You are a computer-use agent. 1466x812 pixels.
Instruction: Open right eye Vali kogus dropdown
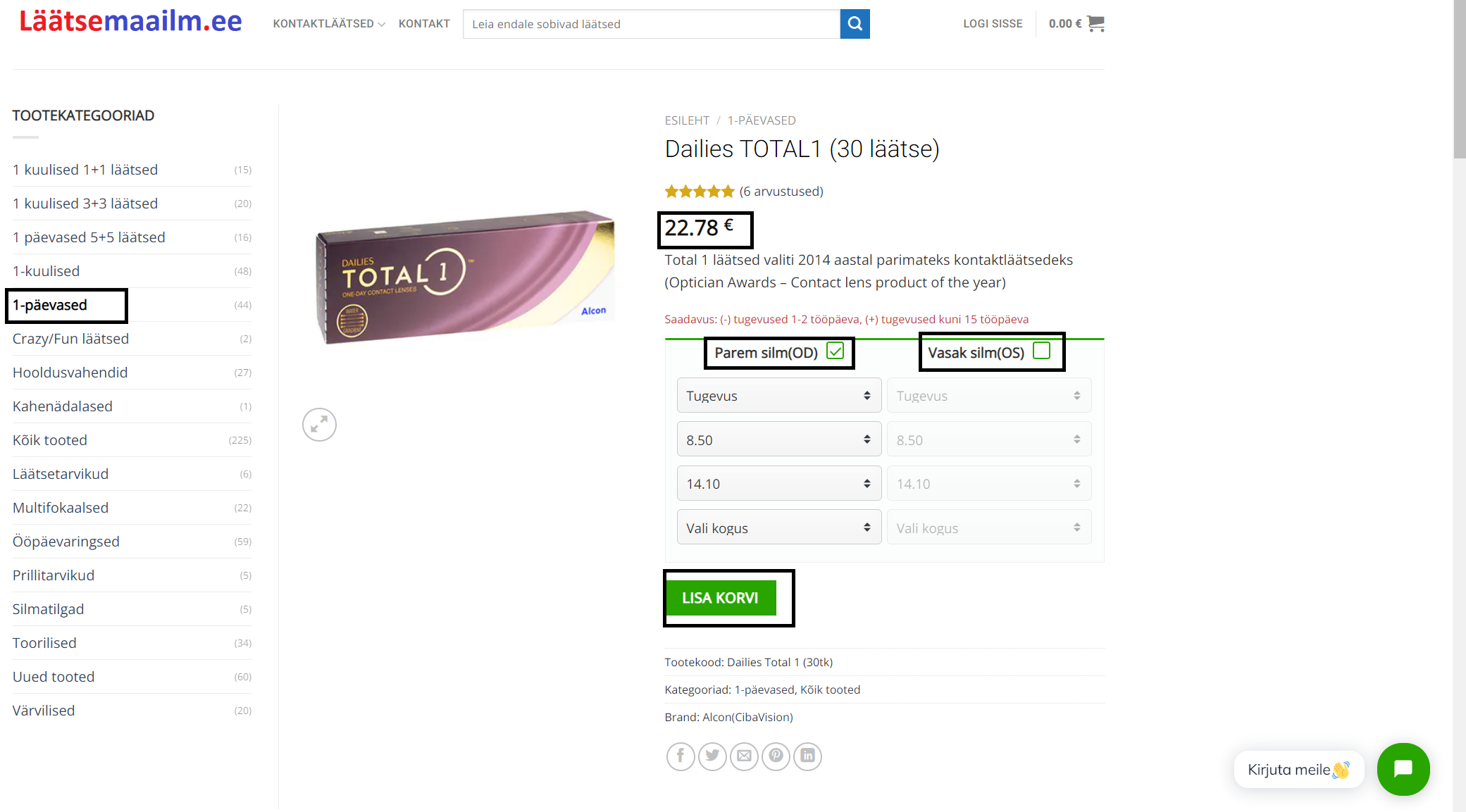click(x=779, y=527)
